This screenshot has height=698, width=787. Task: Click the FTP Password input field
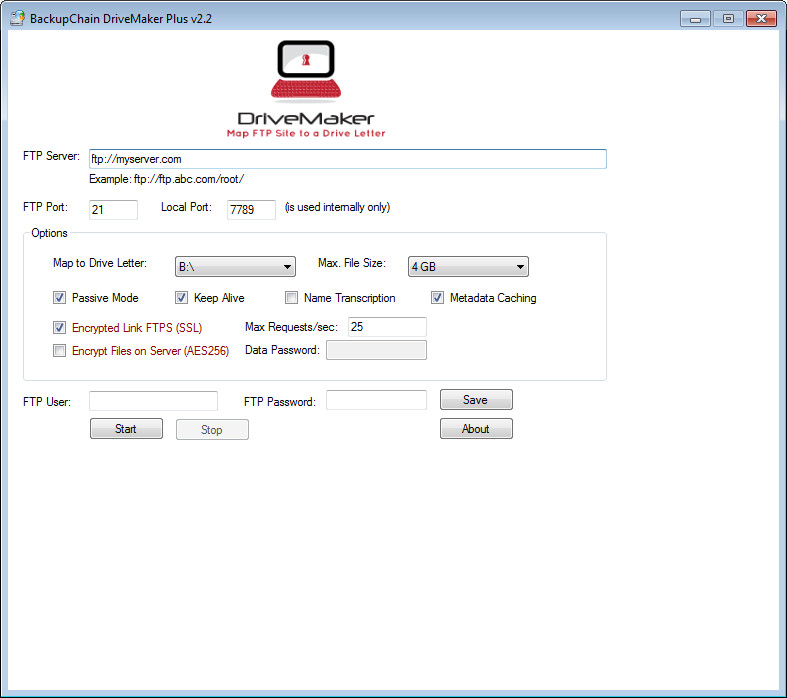(x=376, y=400)
